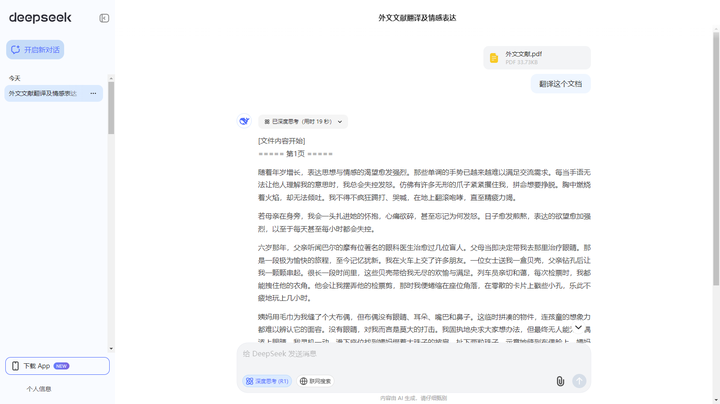Click the main page vertical scrollbar thumb

click(716, 158)
